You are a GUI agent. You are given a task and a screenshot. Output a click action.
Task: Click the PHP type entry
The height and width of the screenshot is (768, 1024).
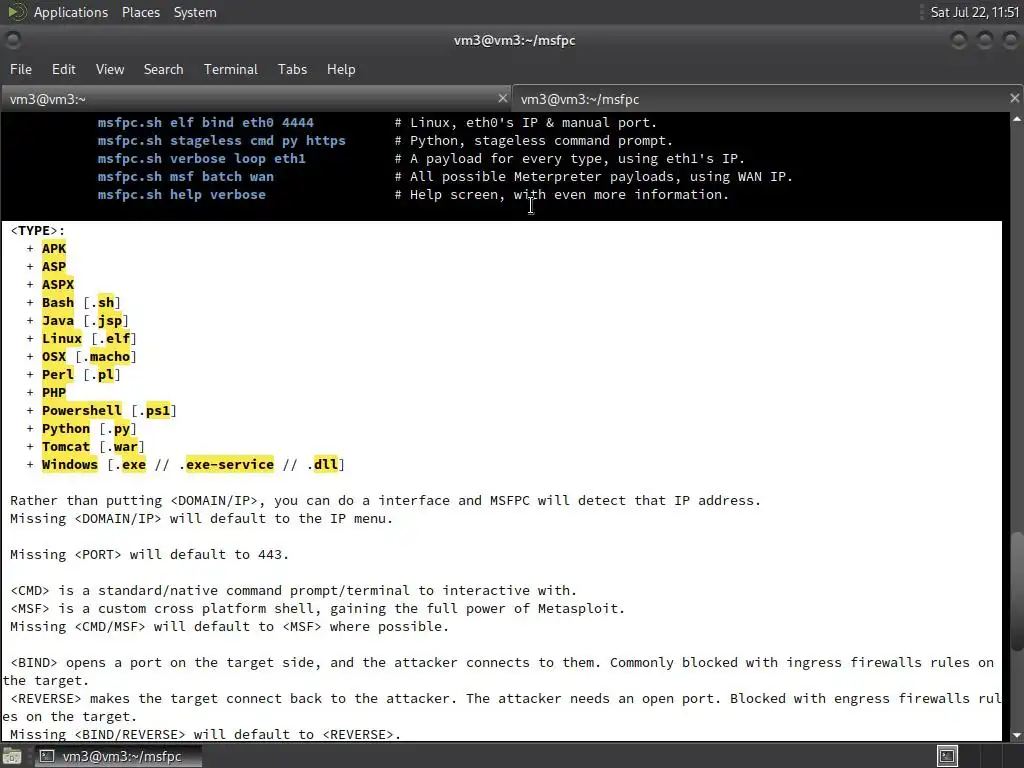point(54,392)
